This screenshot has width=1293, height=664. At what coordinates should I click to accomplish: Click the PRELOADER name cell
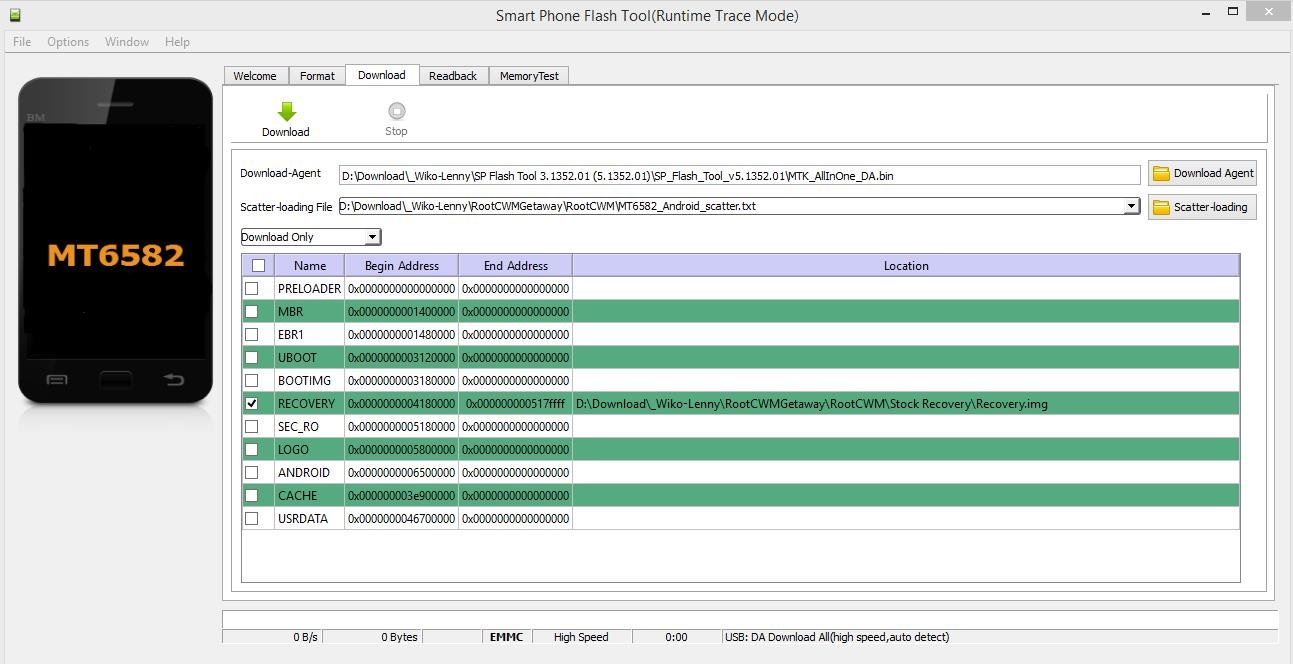pos(310,288)
